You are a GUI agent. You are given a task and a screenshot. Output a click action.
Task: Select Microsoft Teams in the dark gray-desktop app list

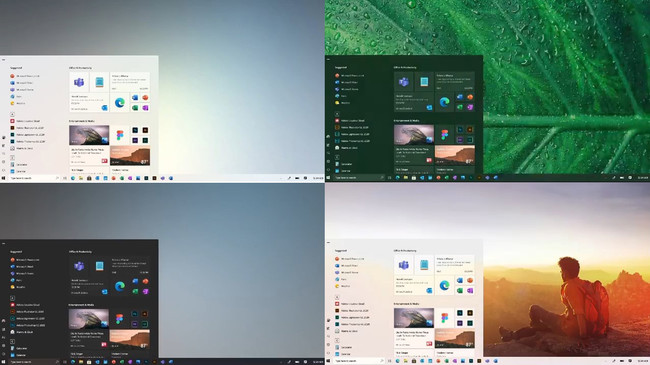(23, 273)
